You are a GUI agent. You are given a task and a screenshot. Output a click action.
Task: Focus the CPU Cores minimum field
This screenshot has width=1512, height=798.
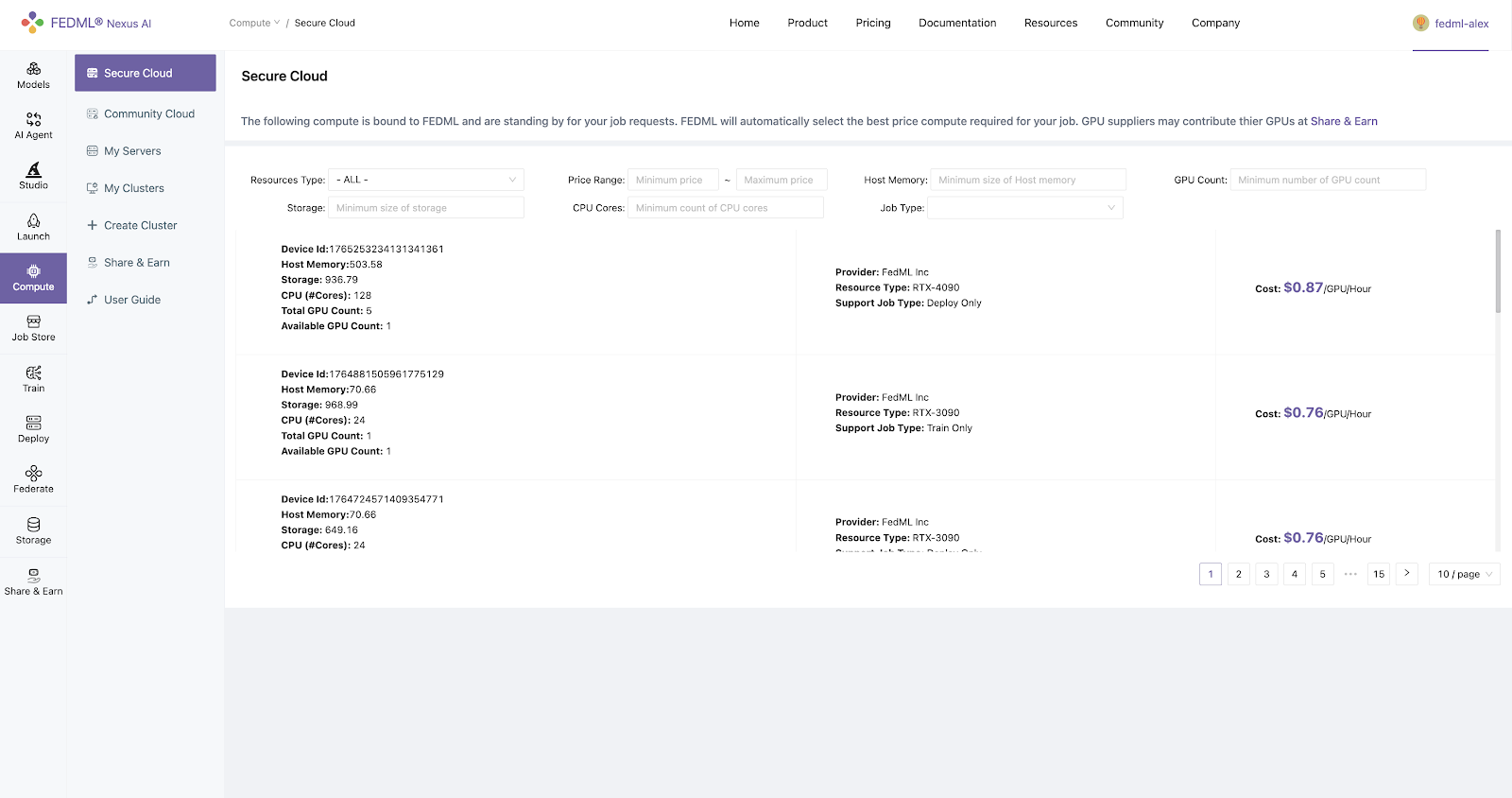tap(726, 207)
